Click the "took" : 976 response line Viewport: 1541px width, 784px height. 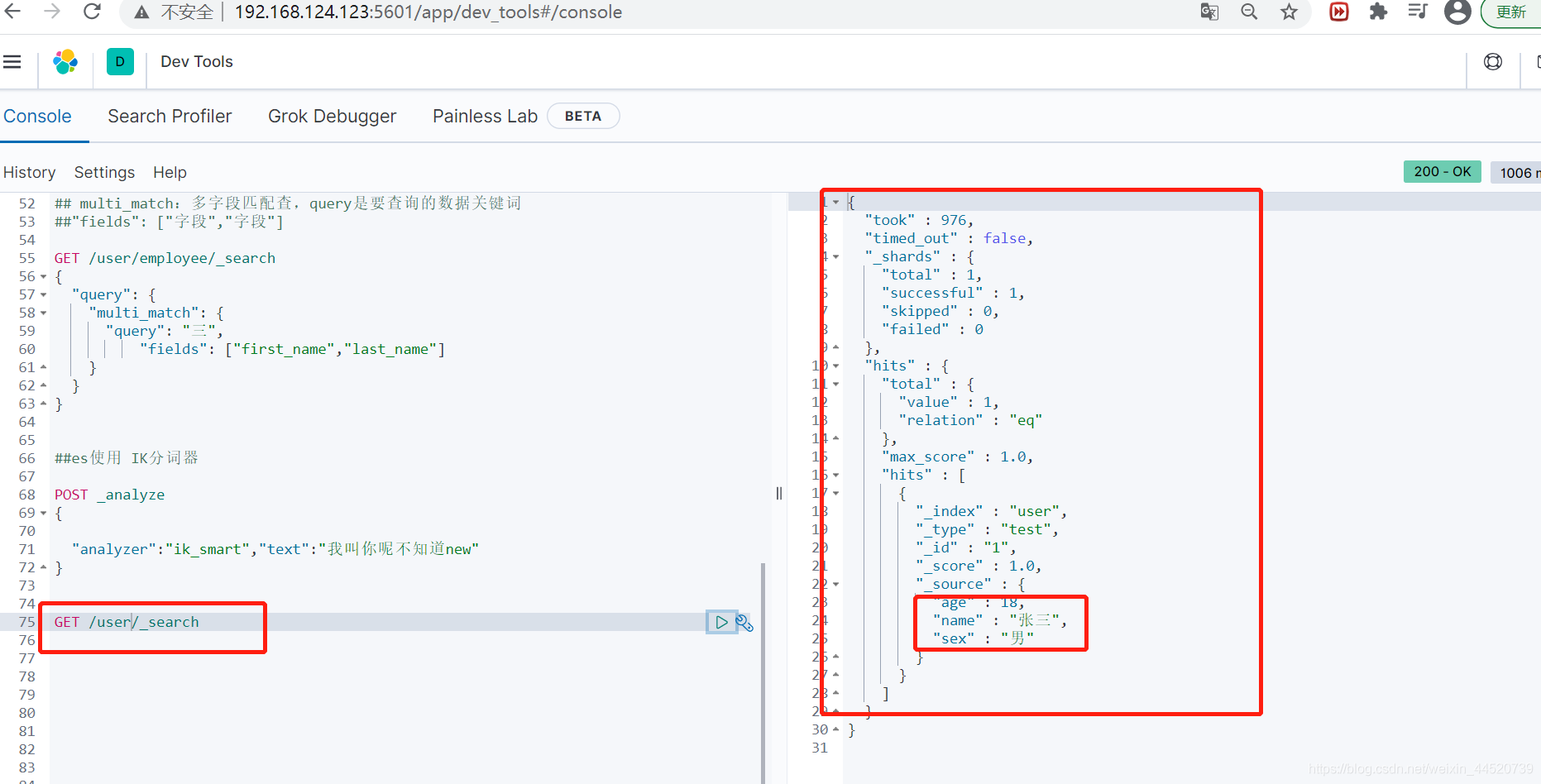(x=919, y=220)
